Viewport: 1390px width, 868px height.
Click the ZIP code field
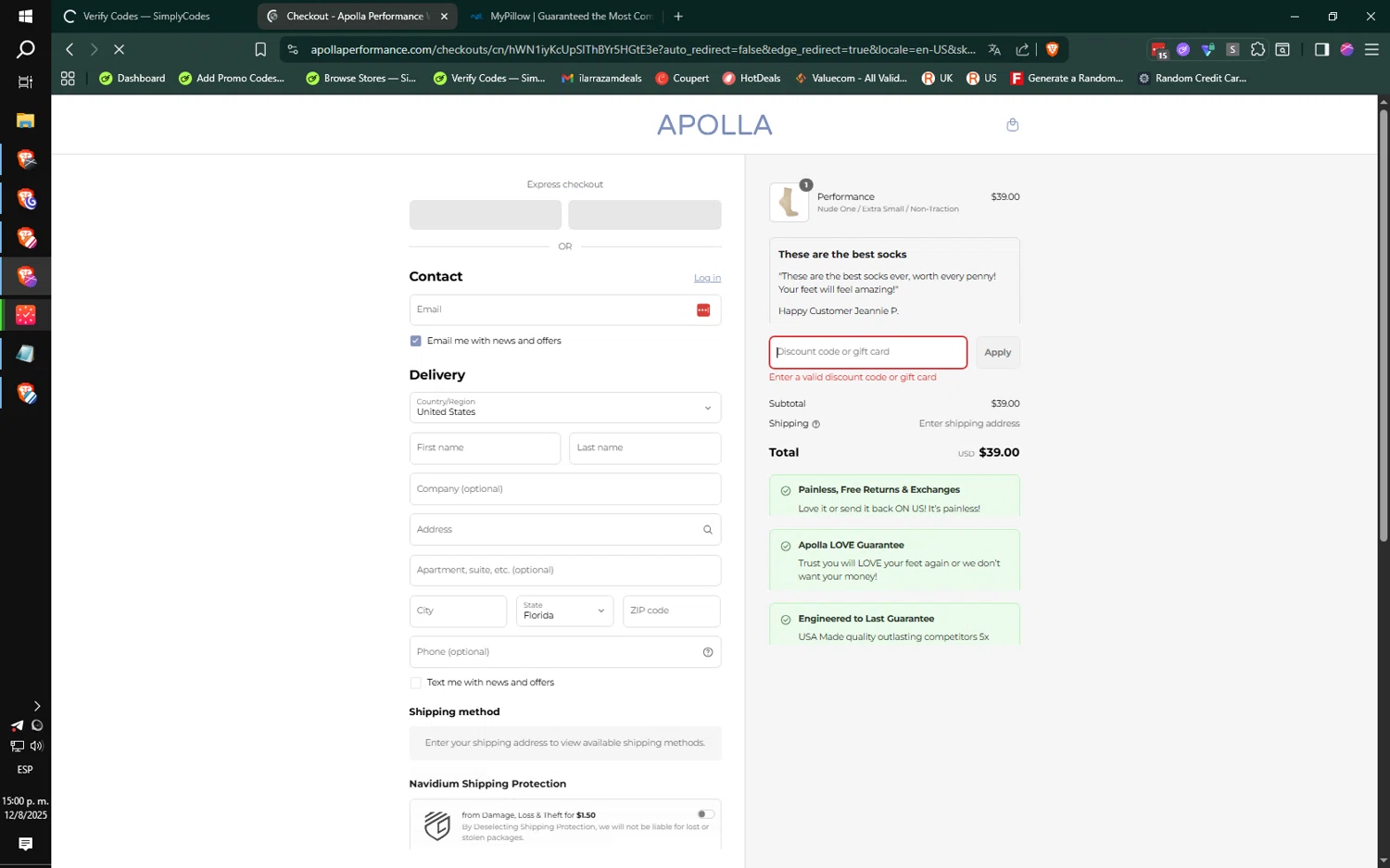672,611
